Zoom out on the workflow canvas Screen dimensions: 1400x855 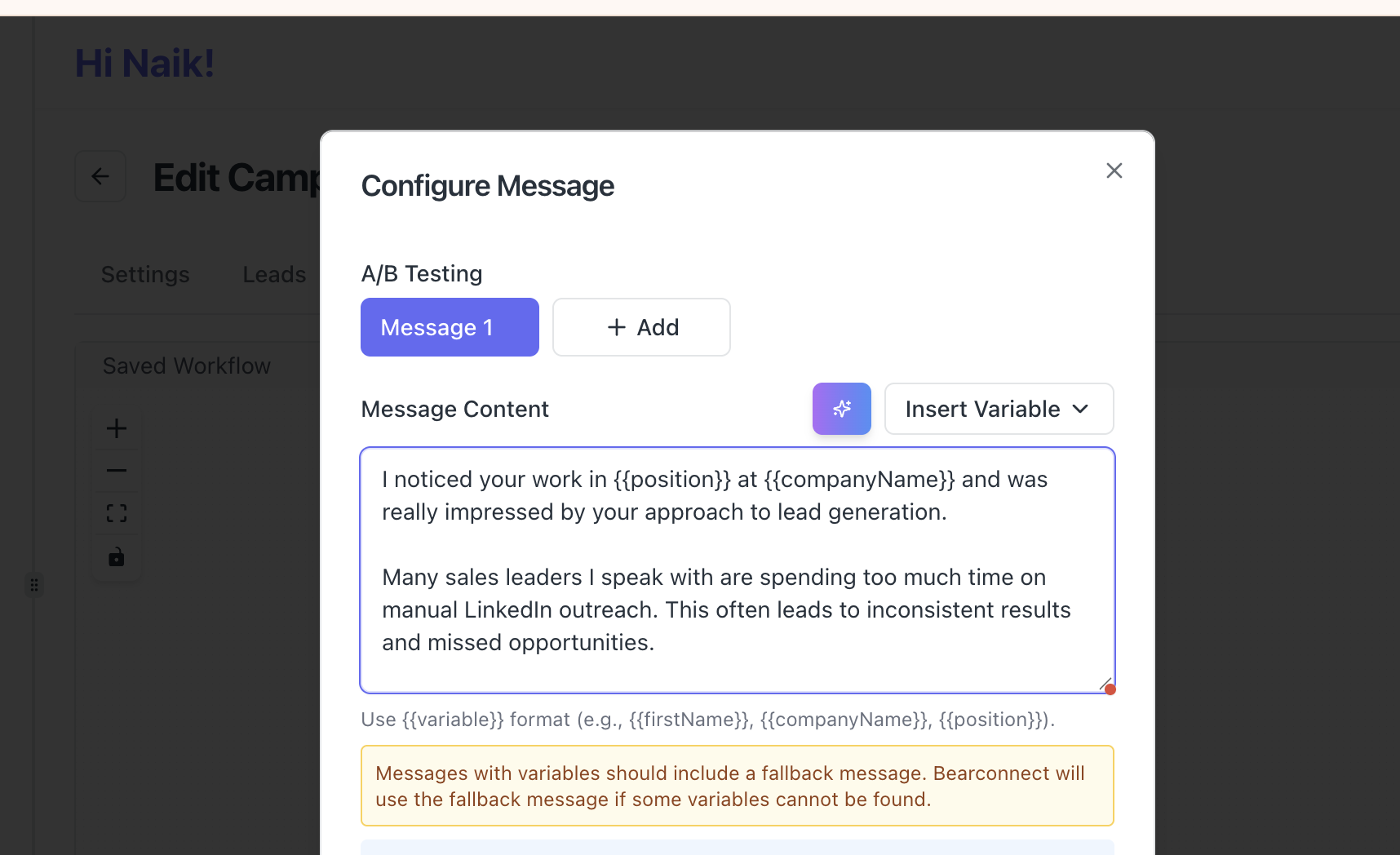tap(117, 471)
